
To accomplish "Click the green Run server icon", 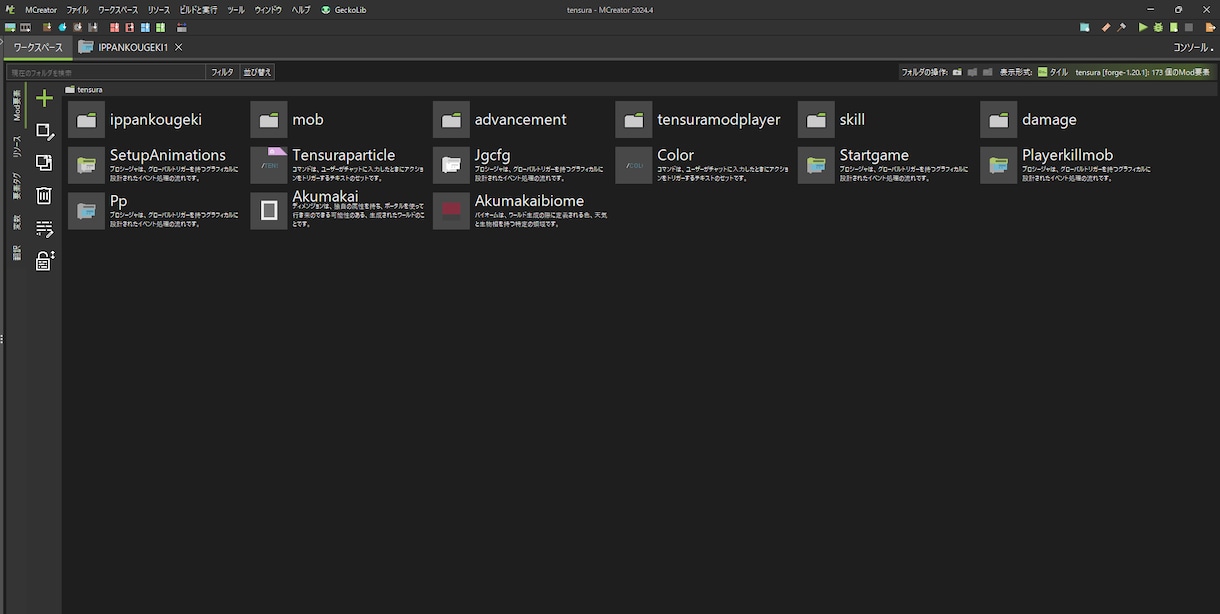I will tap(1173, 28).
